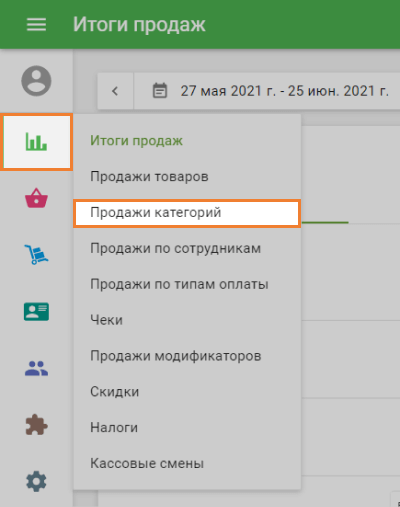Open Скидки menu item
Screen dimensions: 400x507
click(187, 392)
